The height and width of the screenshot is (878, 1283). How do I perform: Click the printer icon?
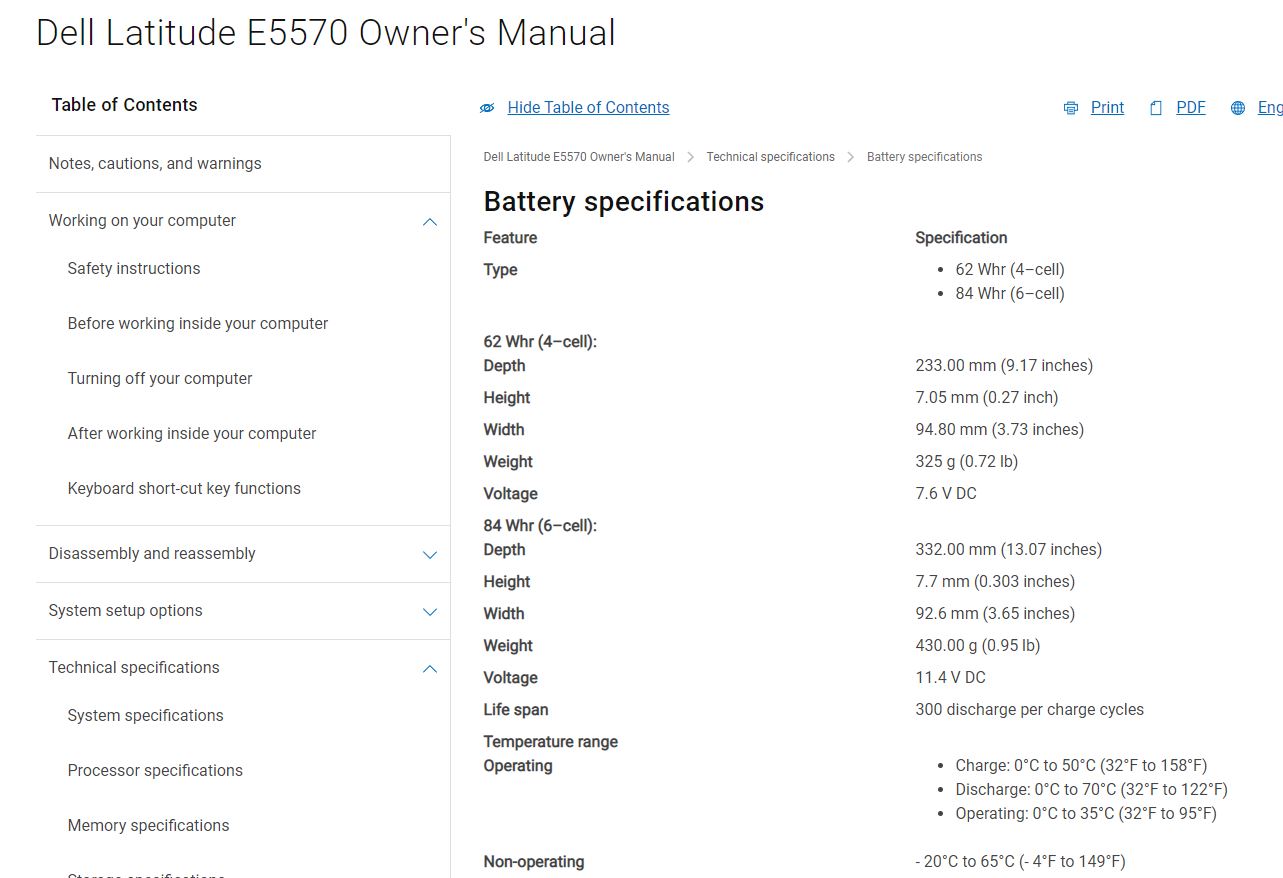point(1071,108)
